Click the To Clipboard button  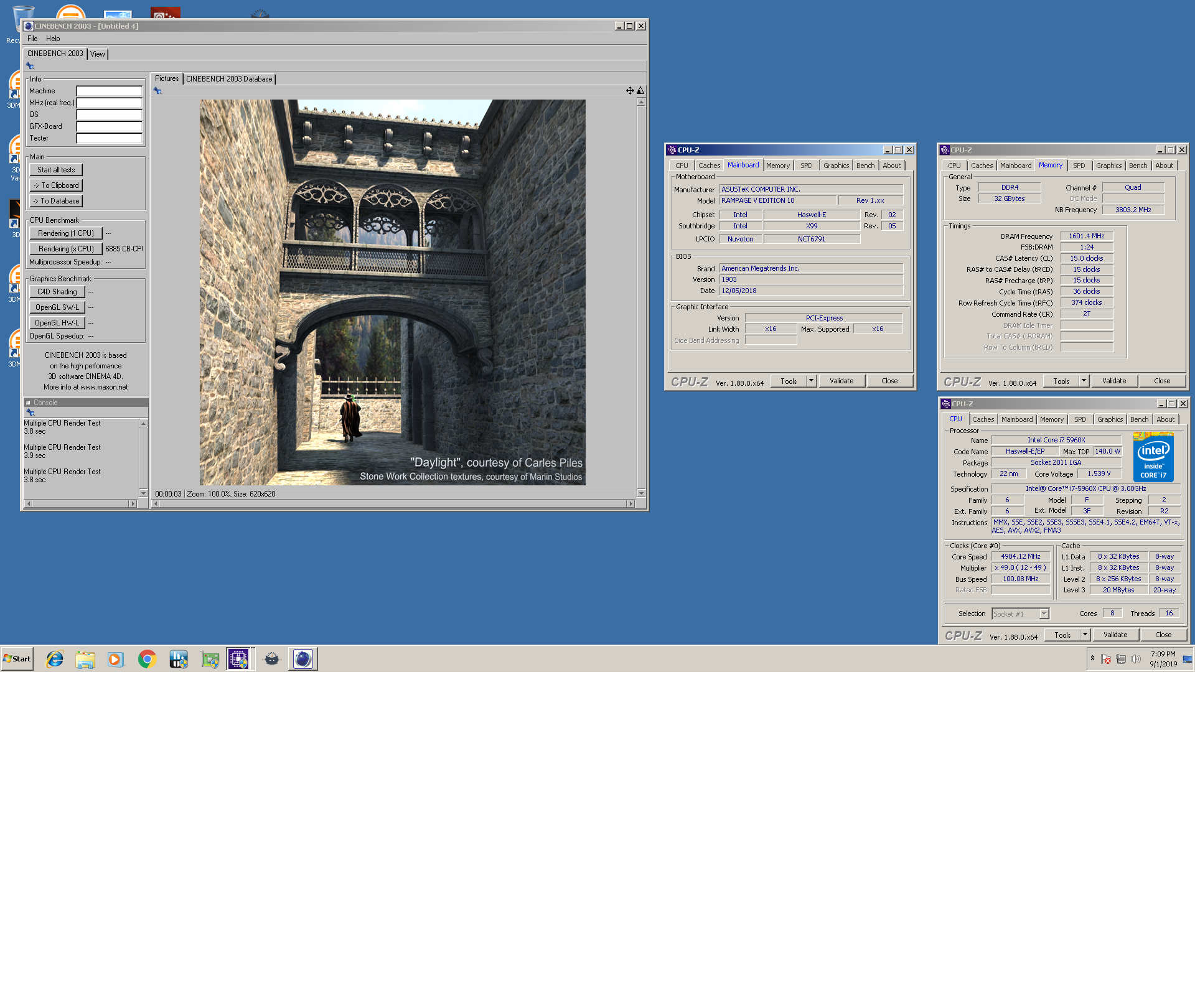coord(56,185)
